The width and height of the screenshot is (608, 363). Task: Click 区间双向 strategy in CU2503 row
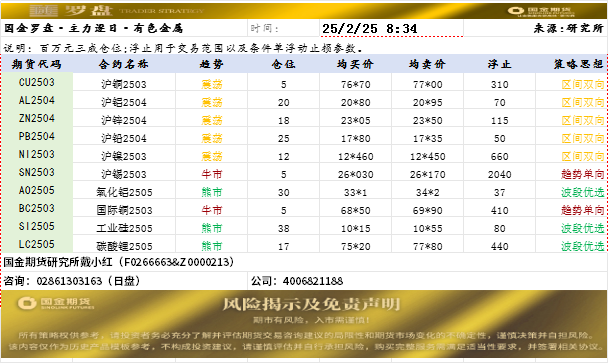583,84
